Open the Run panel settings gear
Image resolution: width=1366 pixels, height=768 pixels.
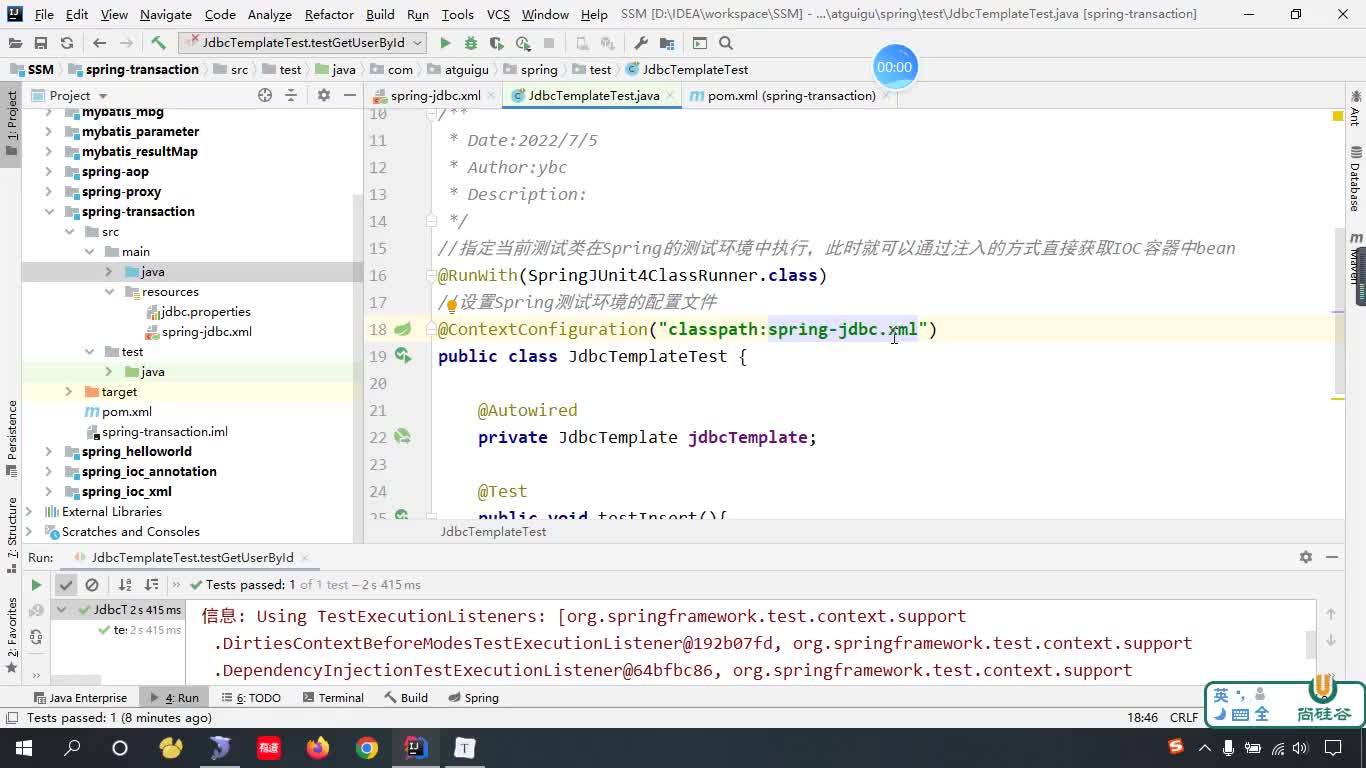1305,557
